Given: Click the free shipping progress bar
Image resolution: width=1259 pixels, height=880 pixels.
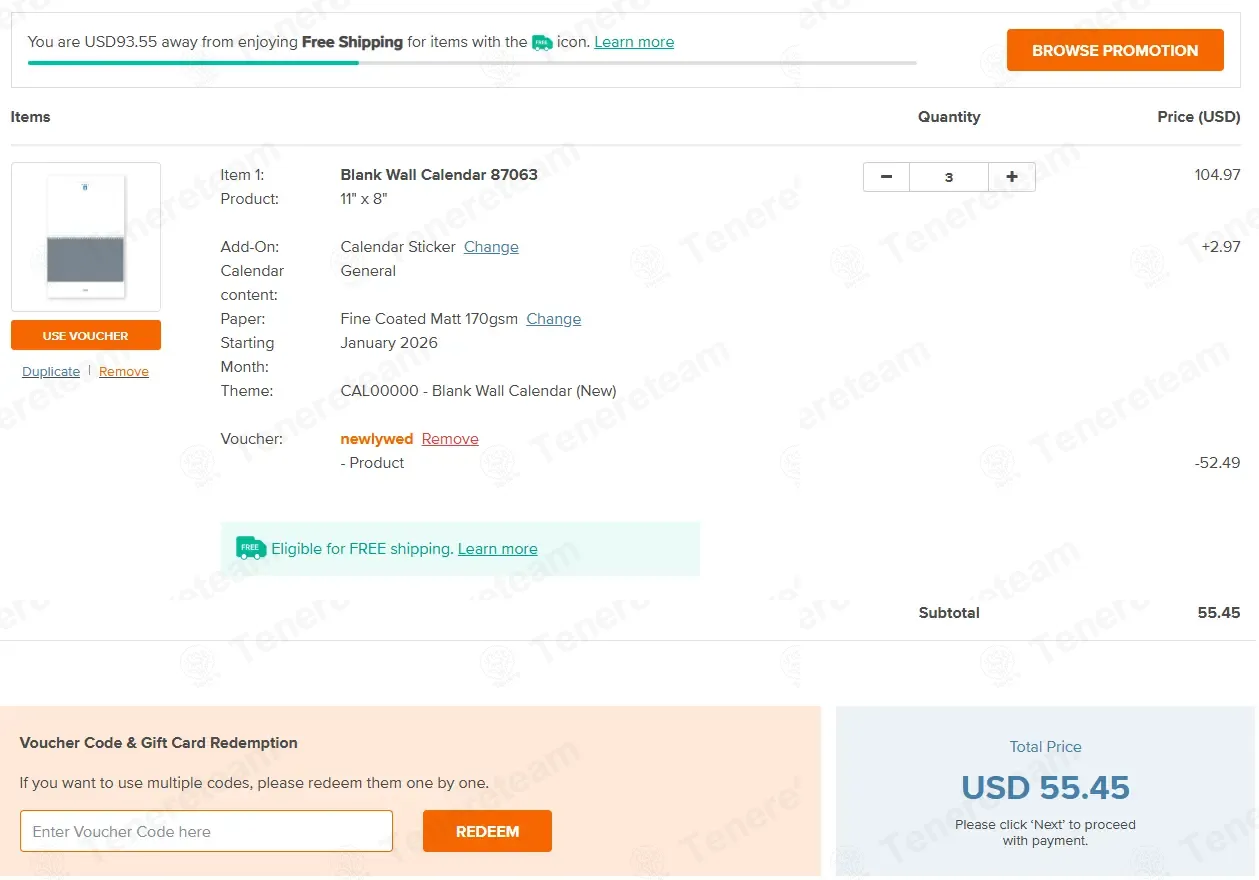Looking at the screenshot, I should click(x=472, y=63).
